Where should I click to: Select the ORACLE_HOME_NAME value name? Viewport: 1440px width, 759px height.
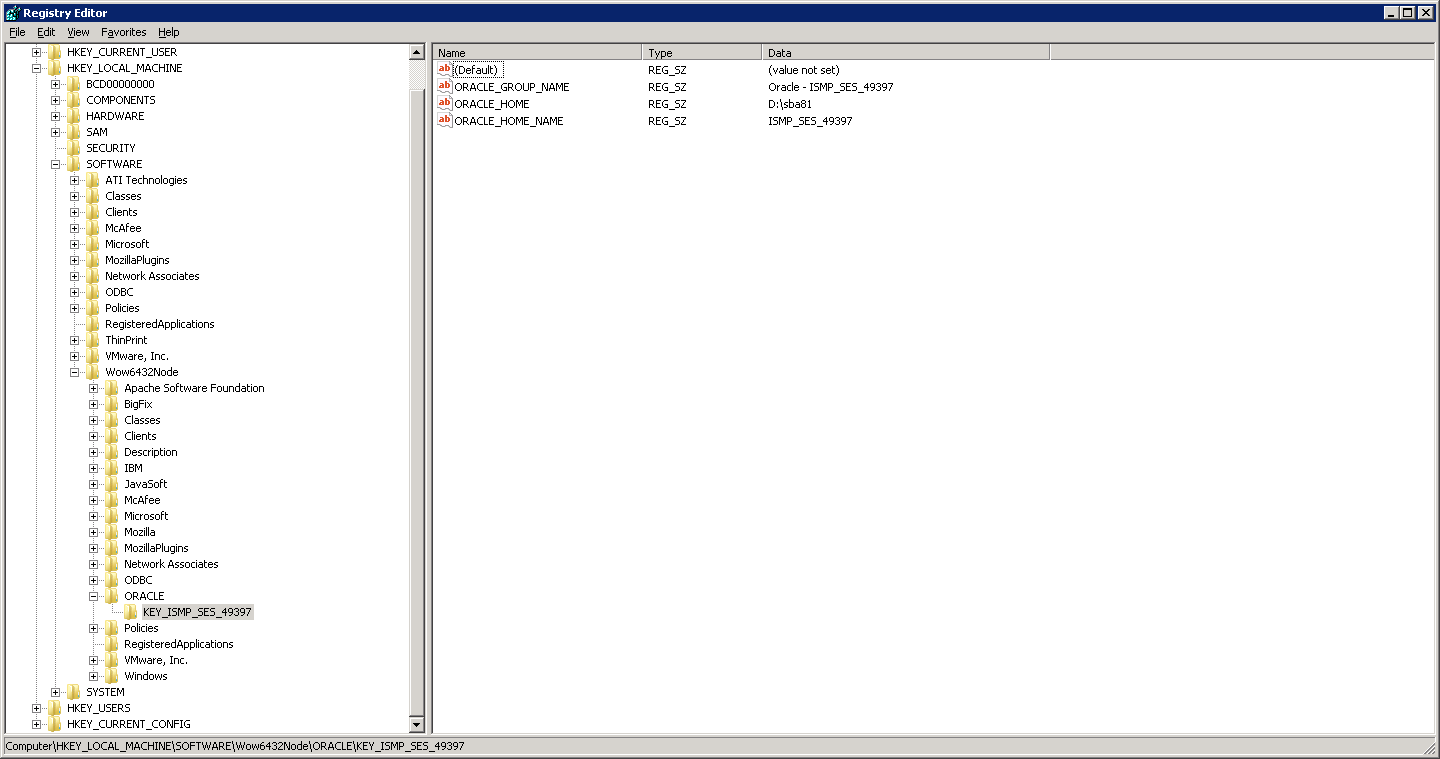tap(509, 121)
